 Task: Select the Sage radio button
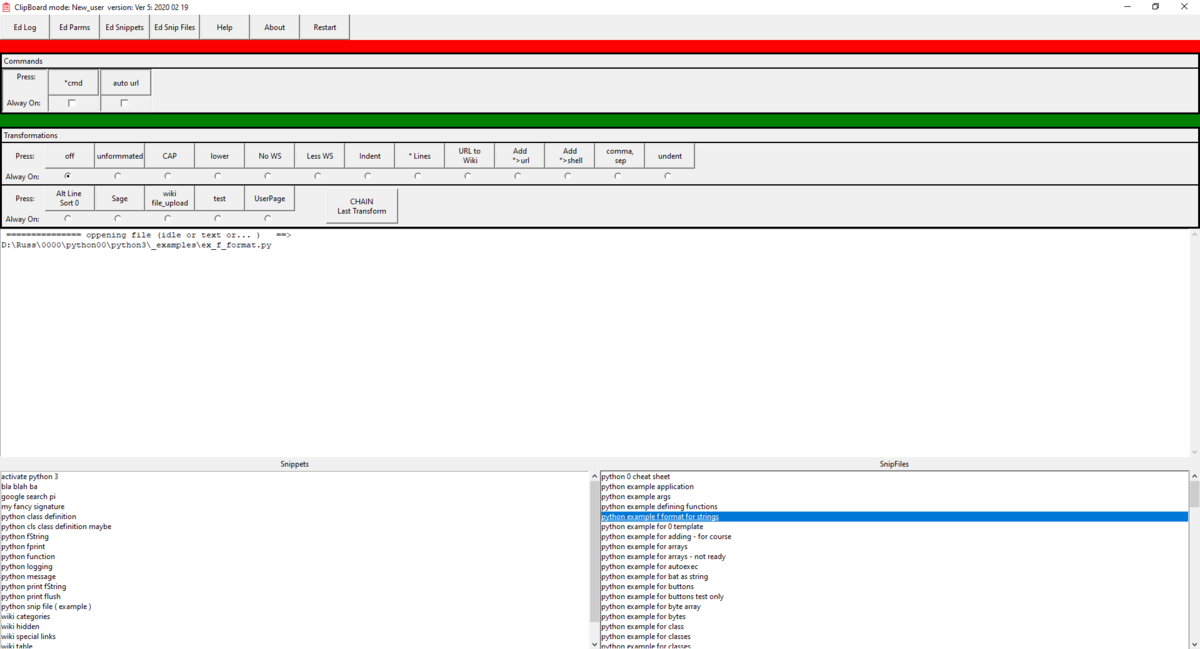pos(118,218)
